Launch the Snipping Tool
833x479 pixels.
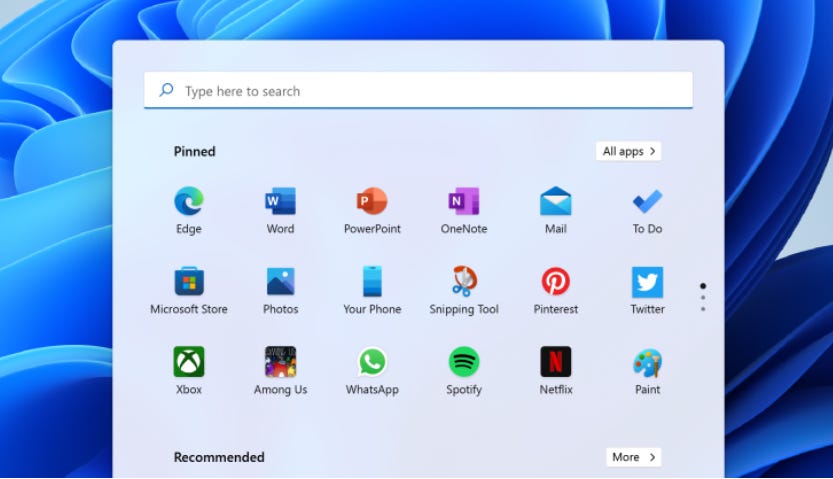pos(464,290)
